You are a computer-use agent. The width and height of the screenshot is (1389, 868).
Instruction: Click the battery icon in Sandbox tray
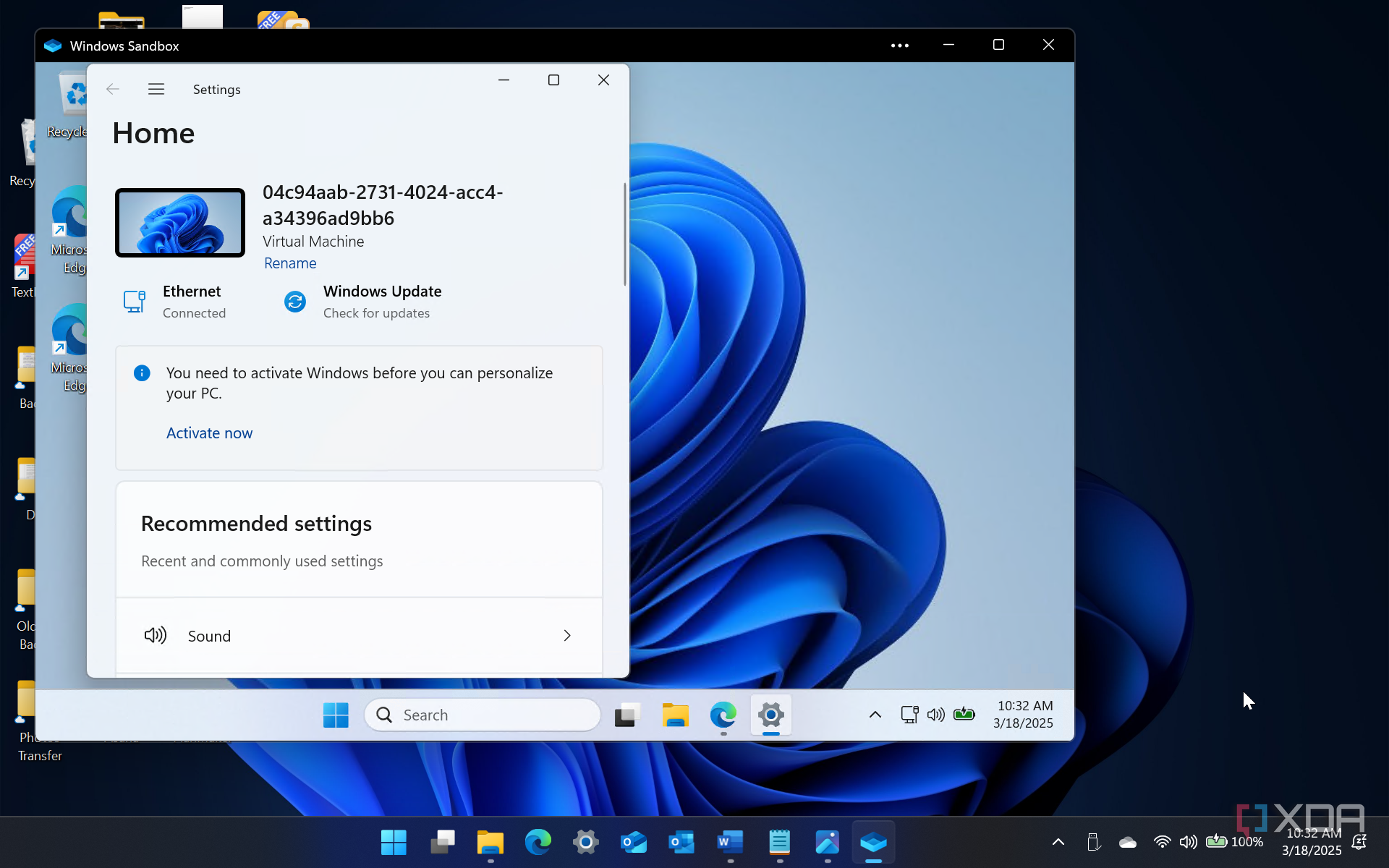click(964, 715)
